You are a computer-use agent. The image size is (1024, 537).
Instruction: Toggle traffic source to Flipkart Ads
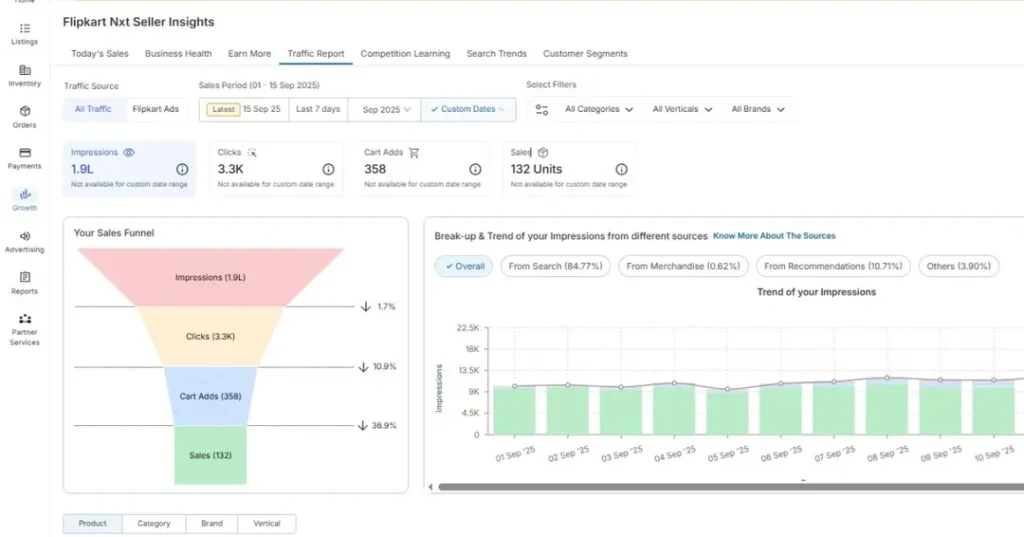156,109
